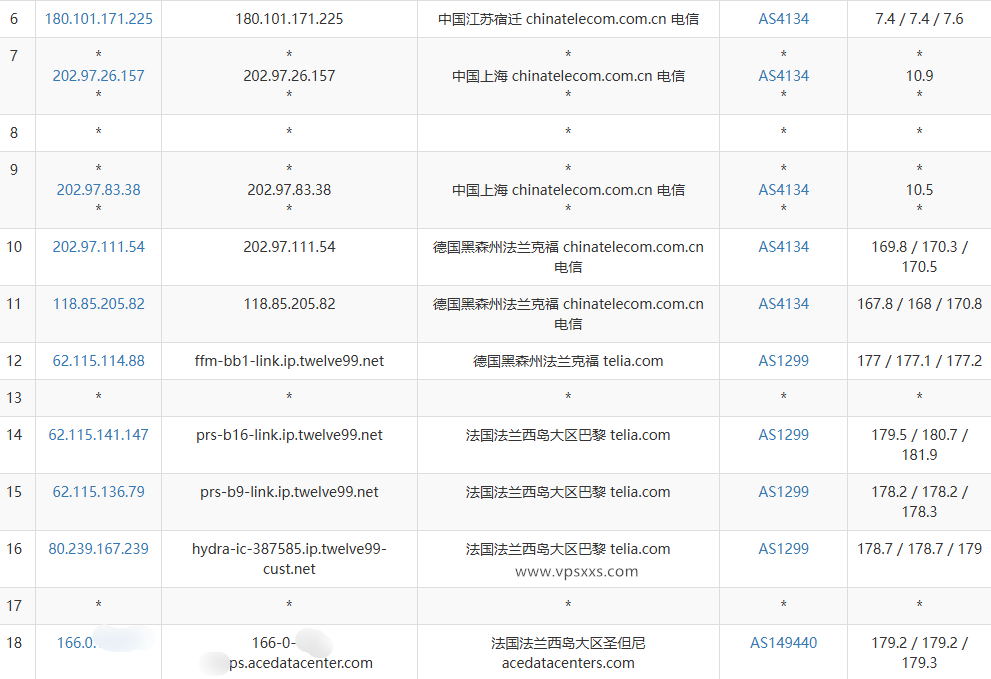Select latency 169.8 / 170.3 / 170.5
Screen dimensions: 991x679
(919, 257)
